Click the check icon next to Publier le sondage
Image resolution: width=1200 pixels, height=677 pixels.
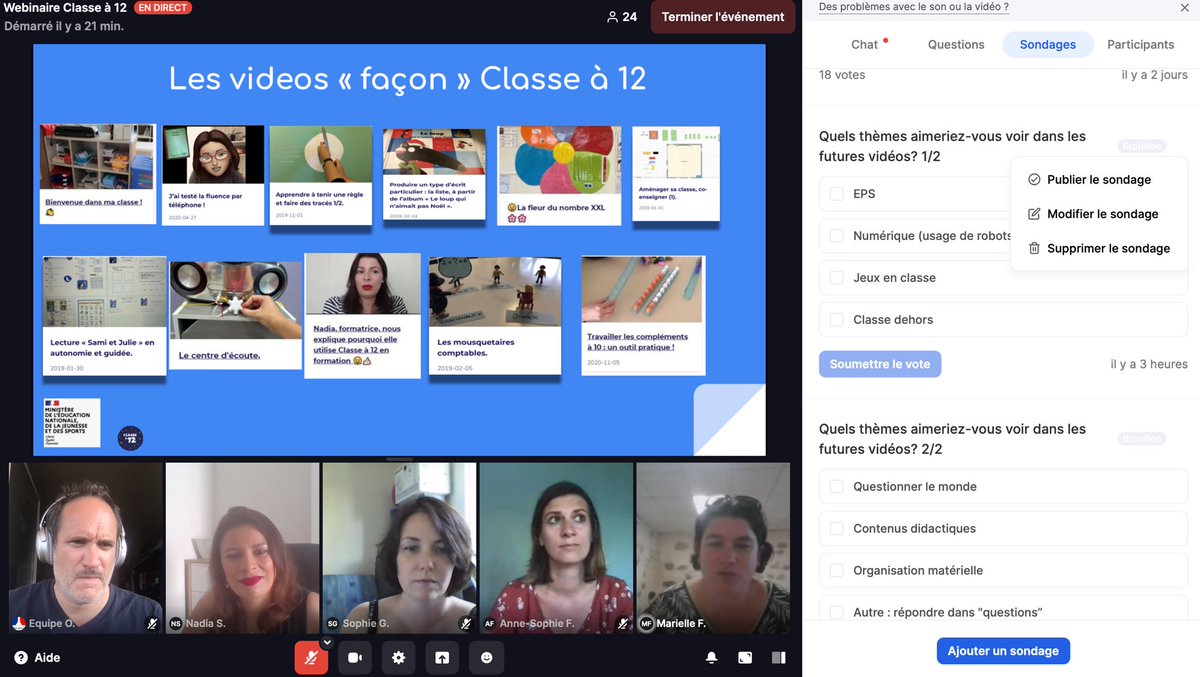coord(1034,180)
